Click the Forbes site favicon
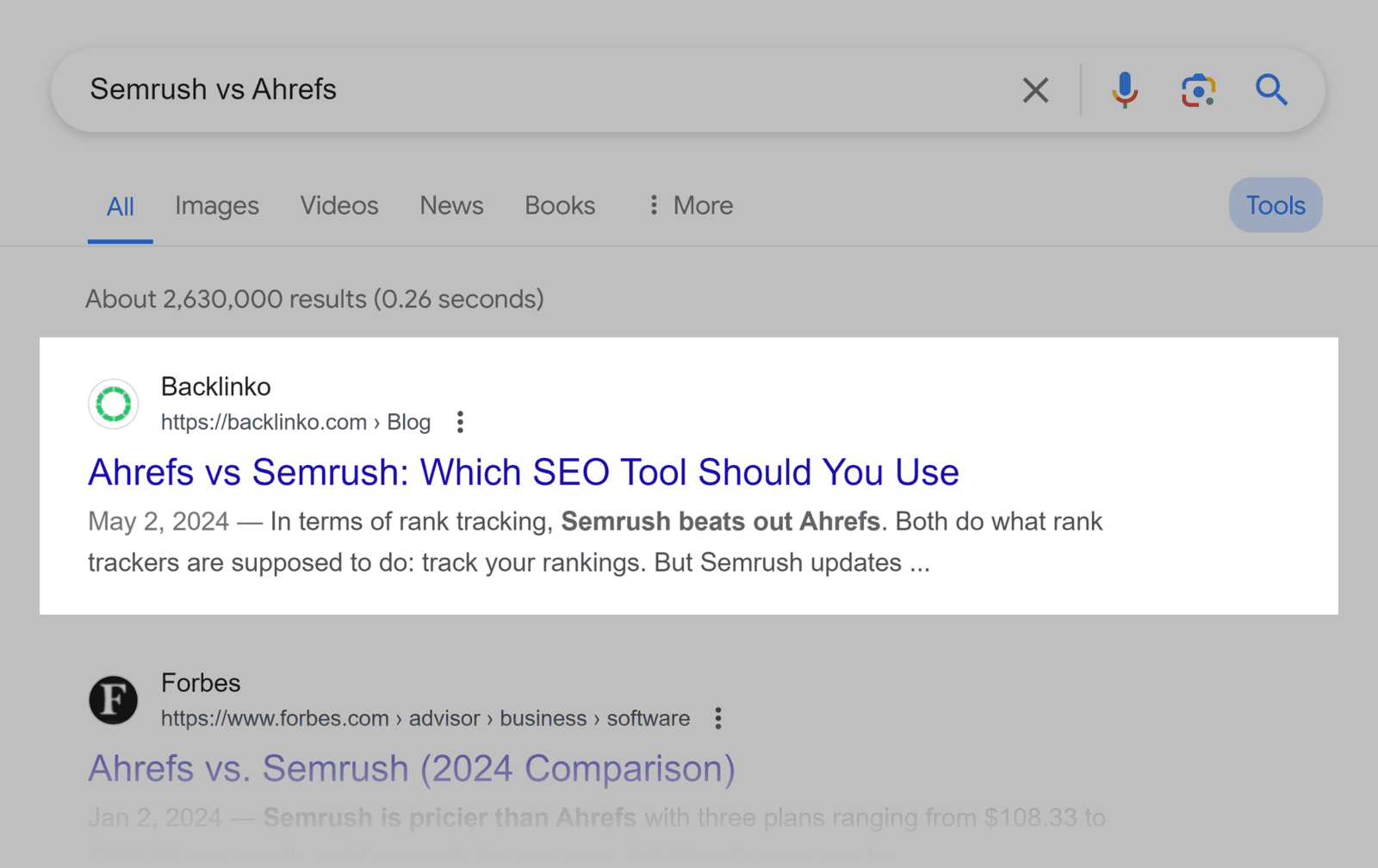Image resolution: width=1378 pixels, height=868 pixels. coord(113,700)
